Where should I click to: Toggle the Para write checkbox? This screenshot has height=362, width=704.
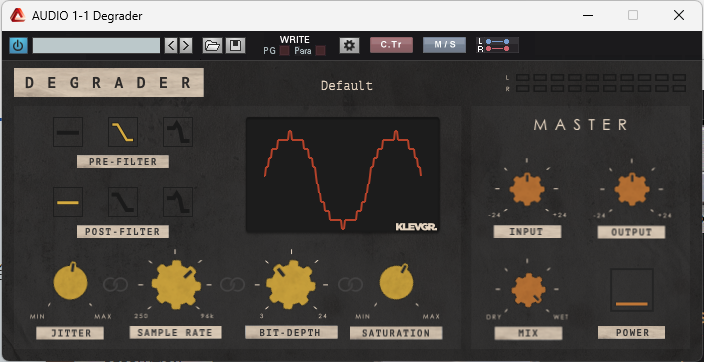coord(320,51)
